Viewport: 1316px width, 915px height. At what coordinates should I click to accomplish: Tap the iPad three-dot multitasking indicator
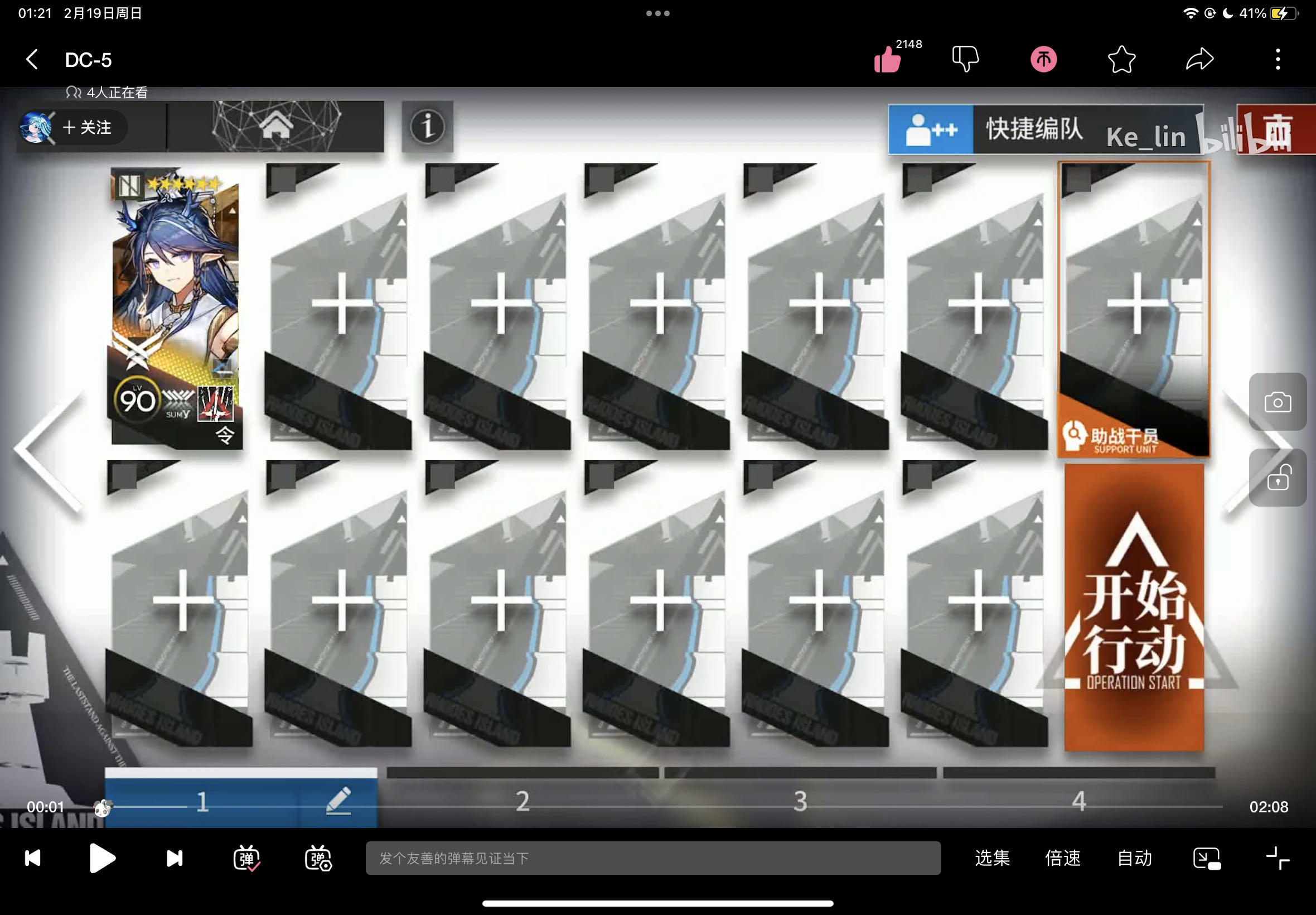coord(657,13)
